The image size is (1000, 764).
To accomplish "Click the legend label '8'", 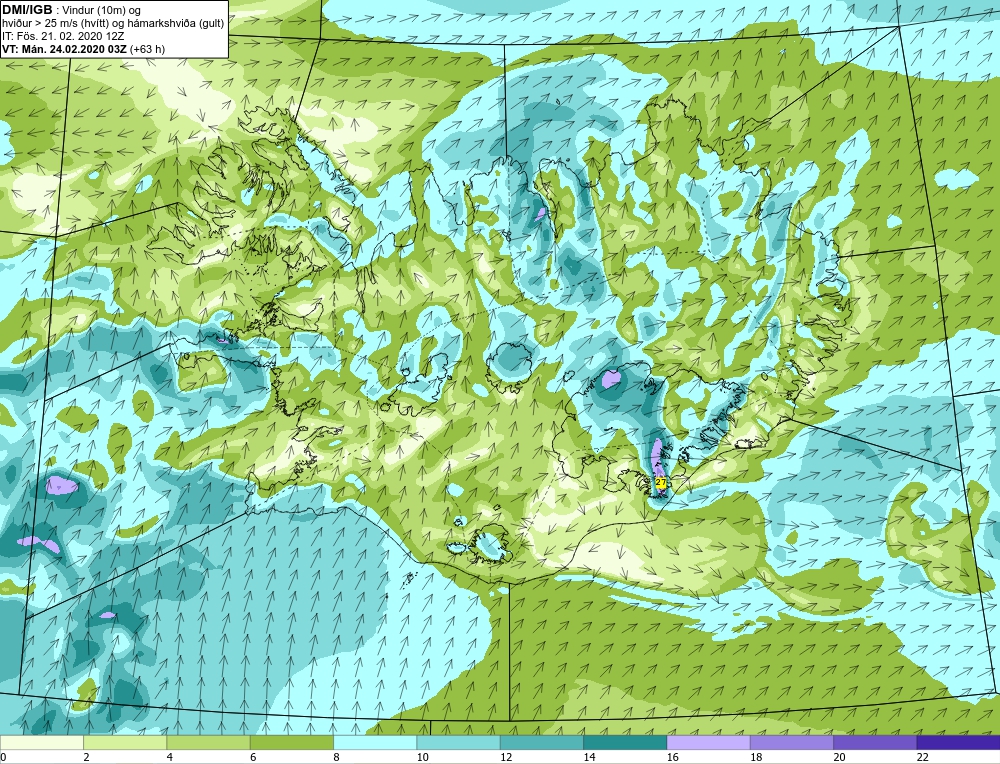I will point(336,757).
